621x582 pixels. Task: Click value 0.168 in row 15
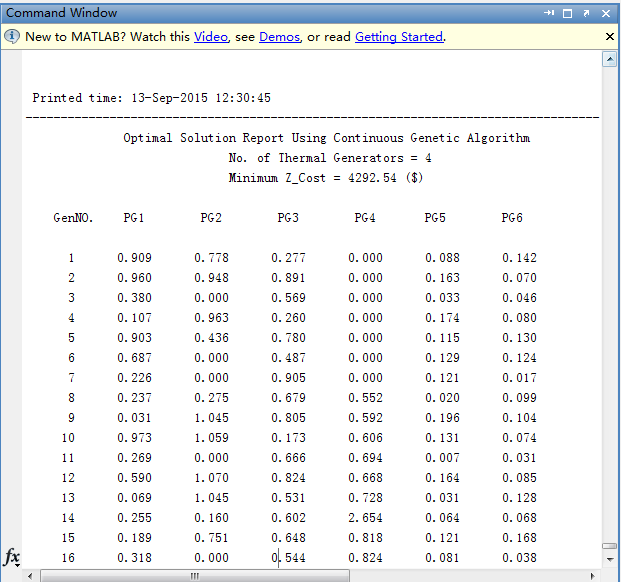pyautogui.click(x=519, y=538)
